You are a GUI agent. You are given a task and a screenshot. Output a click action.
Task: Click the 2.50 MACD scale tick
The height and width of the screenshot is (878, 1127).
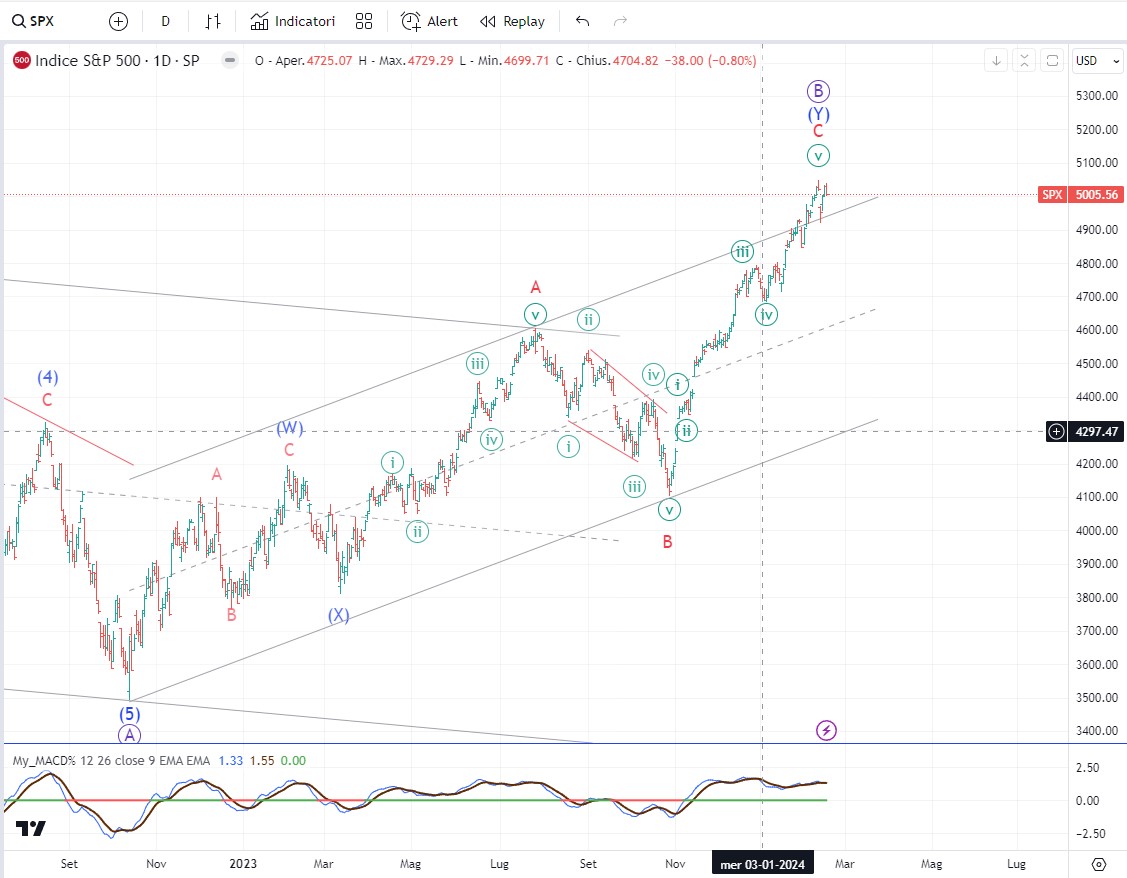[x=1088, y=767]
